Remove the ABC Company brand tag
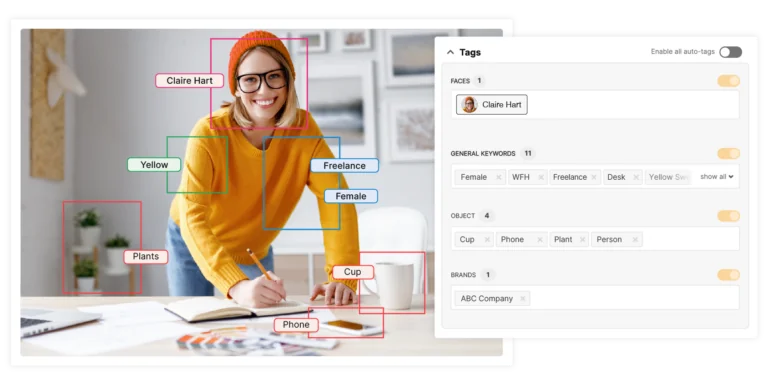This screenshot has height=374, width=768. coord(523,298)
